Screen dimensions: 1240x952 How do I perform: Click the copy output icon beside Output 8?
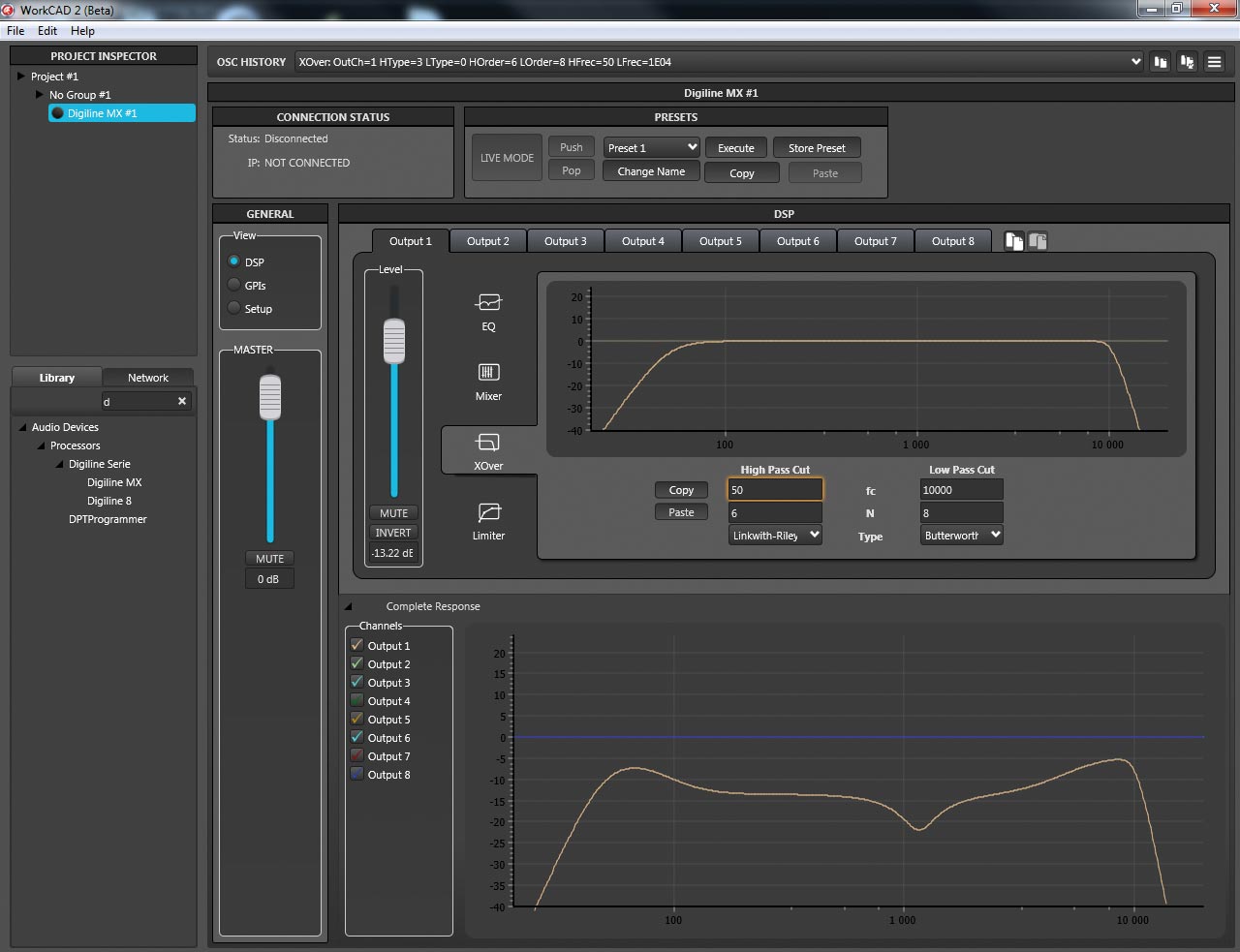(x=1013, y=241)
